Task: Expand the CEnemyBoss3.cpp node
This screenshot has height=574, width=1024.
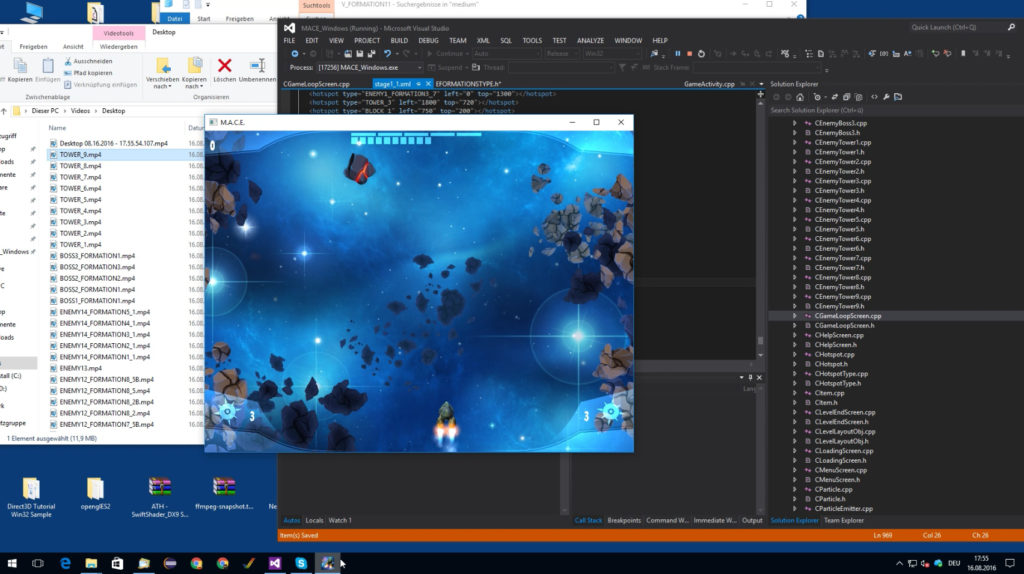Action: tap(795, 123)
